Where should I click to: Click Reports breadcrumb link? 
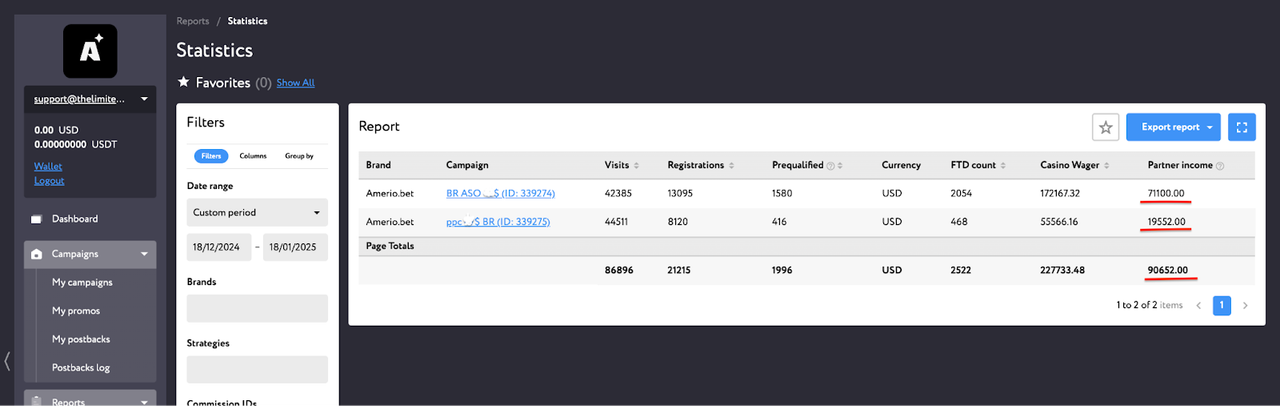tap(193, 21)
